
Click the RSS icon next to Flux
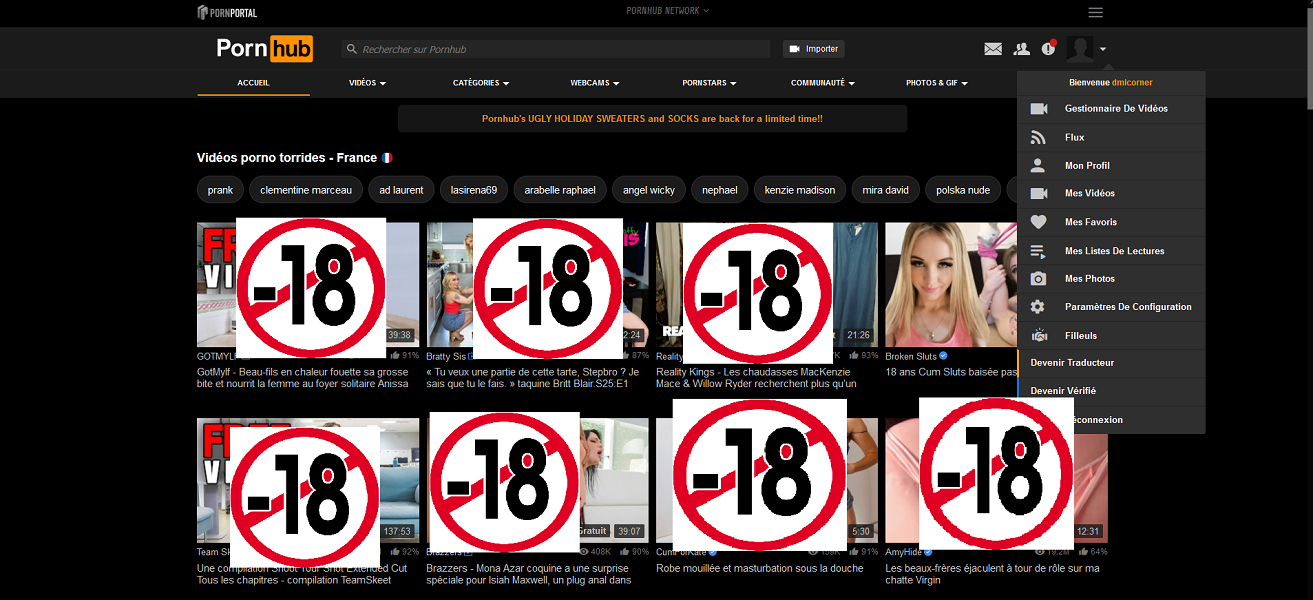click(1038, 138)
